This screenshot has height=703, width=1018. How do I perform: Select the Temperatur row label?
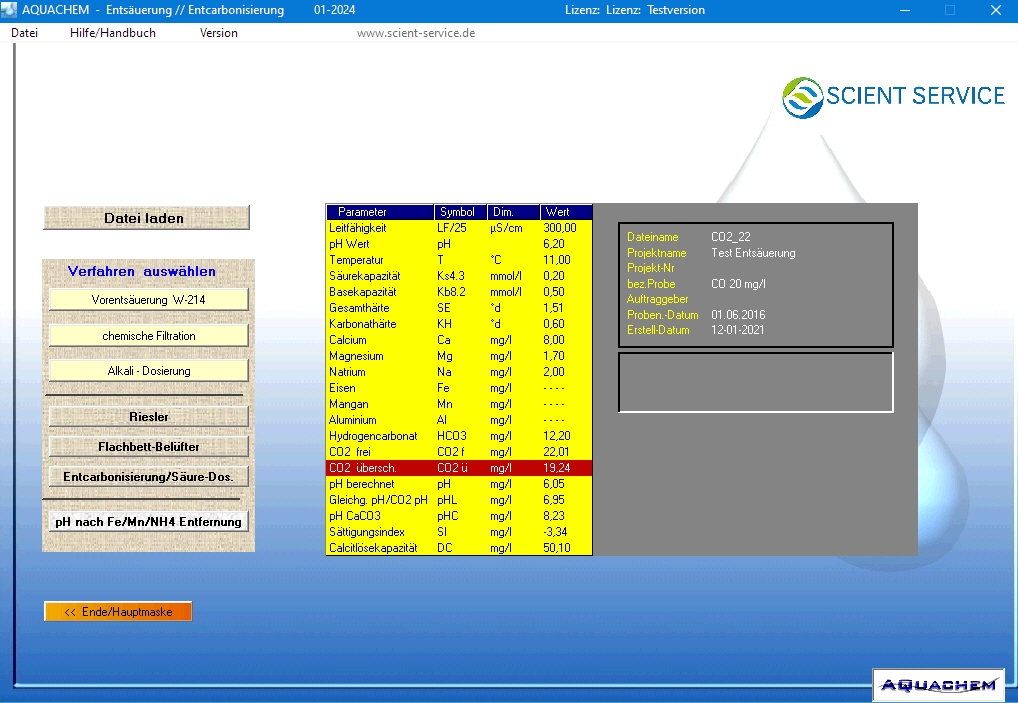[356, 260]
